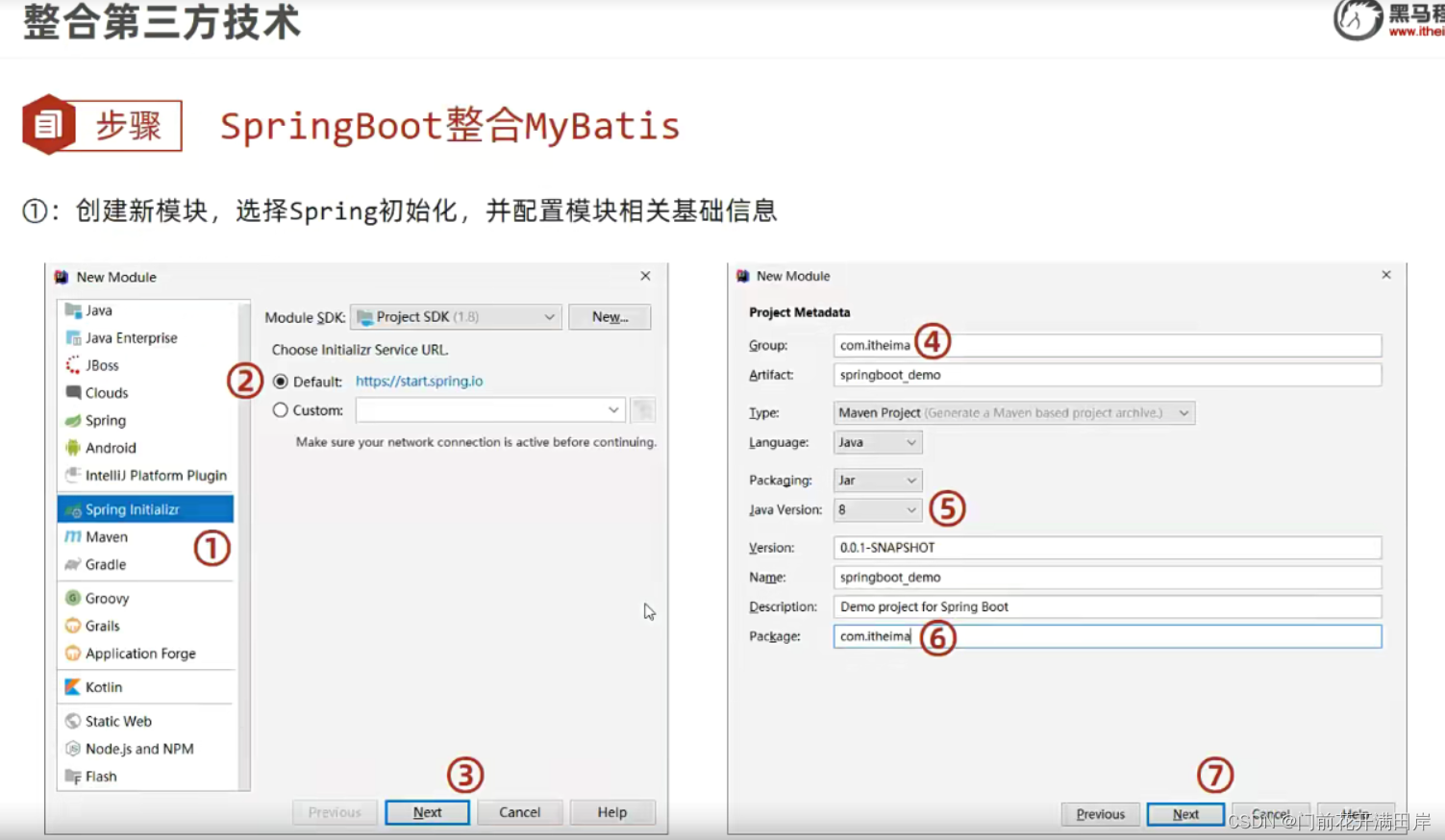This screenshot has height=840, width=1445.
Task: Open the Language dropdown
Action: point(878,442)
